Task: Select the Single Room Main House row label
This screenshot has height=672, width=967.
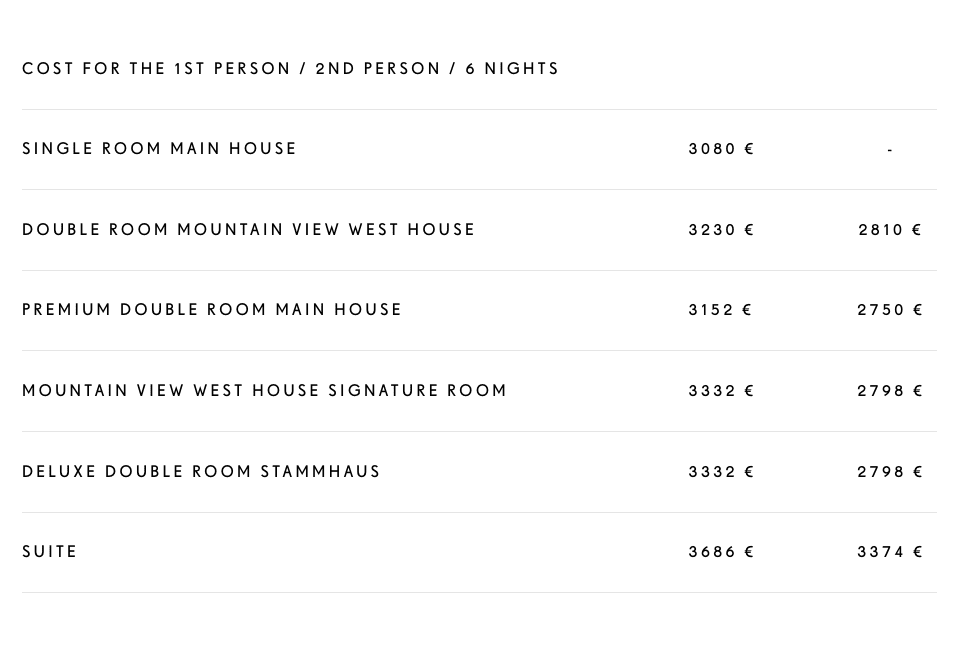Action: coord(159,149)
